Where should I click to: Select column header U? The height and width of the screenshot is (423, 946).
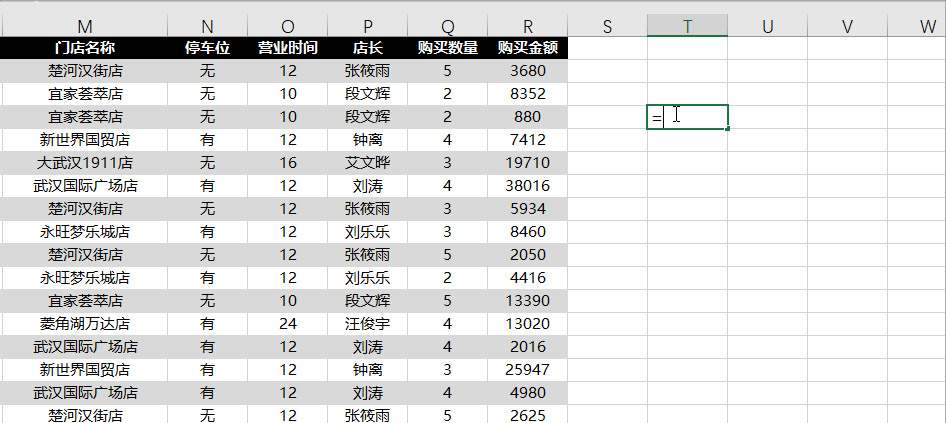pos(767,26)
